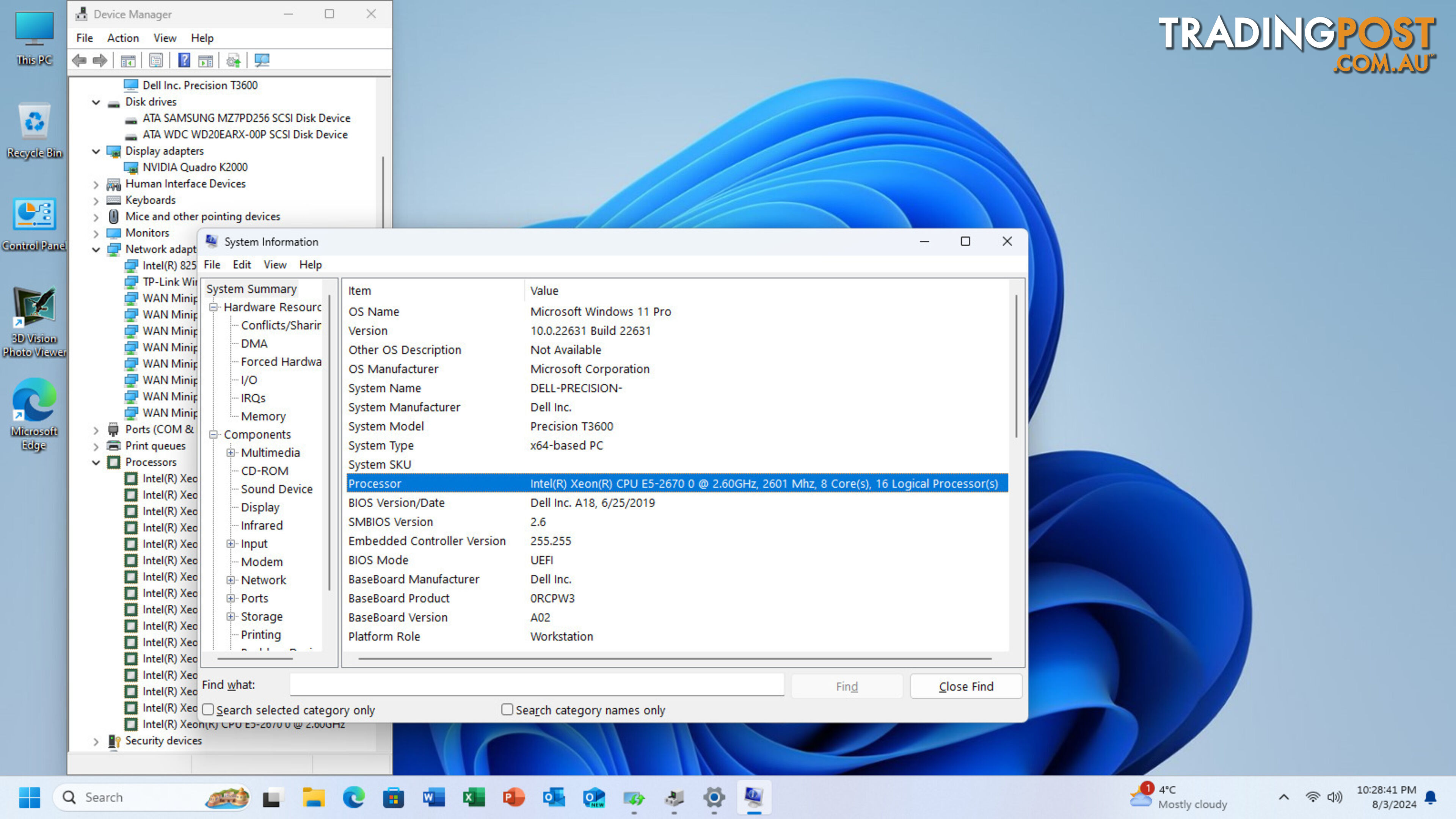Click the help icon in System Information menu
Viewport: 1456px width, 819px height.
pyautogui.click(x=310, y=264)
